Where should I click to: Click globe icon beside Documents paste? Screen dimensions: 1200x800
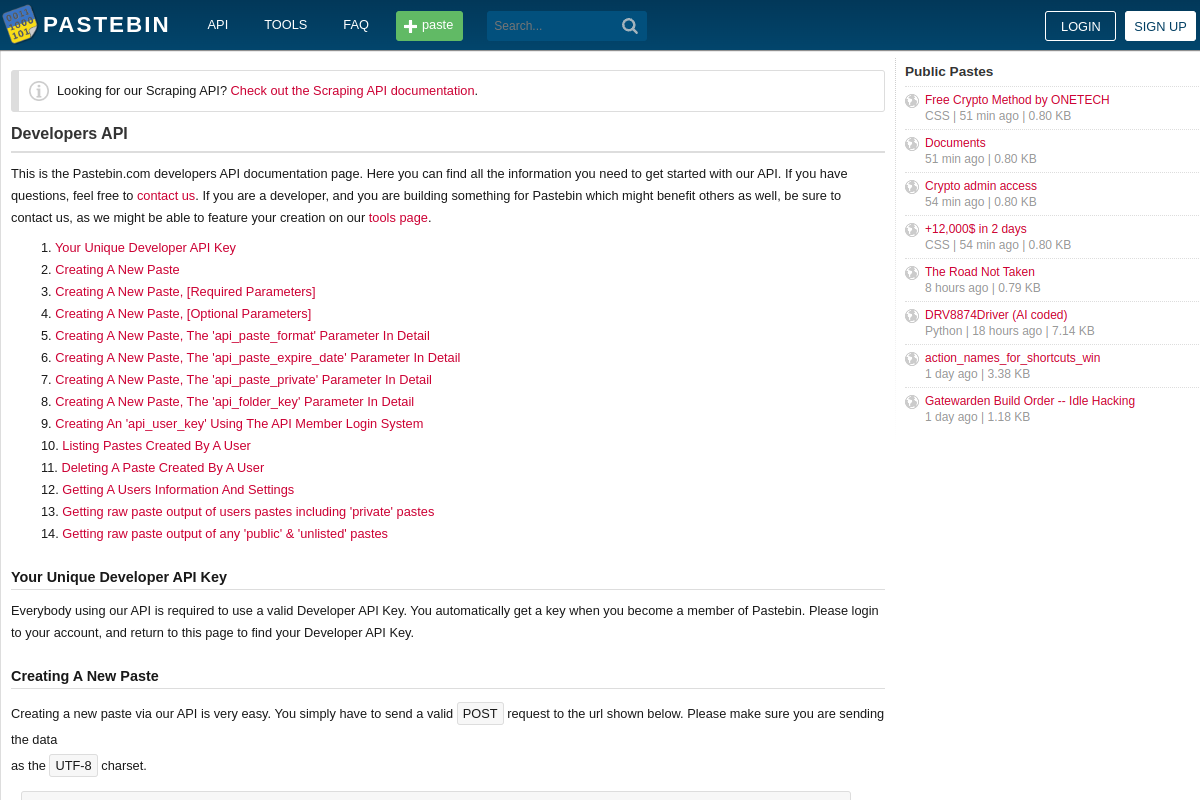912,144
